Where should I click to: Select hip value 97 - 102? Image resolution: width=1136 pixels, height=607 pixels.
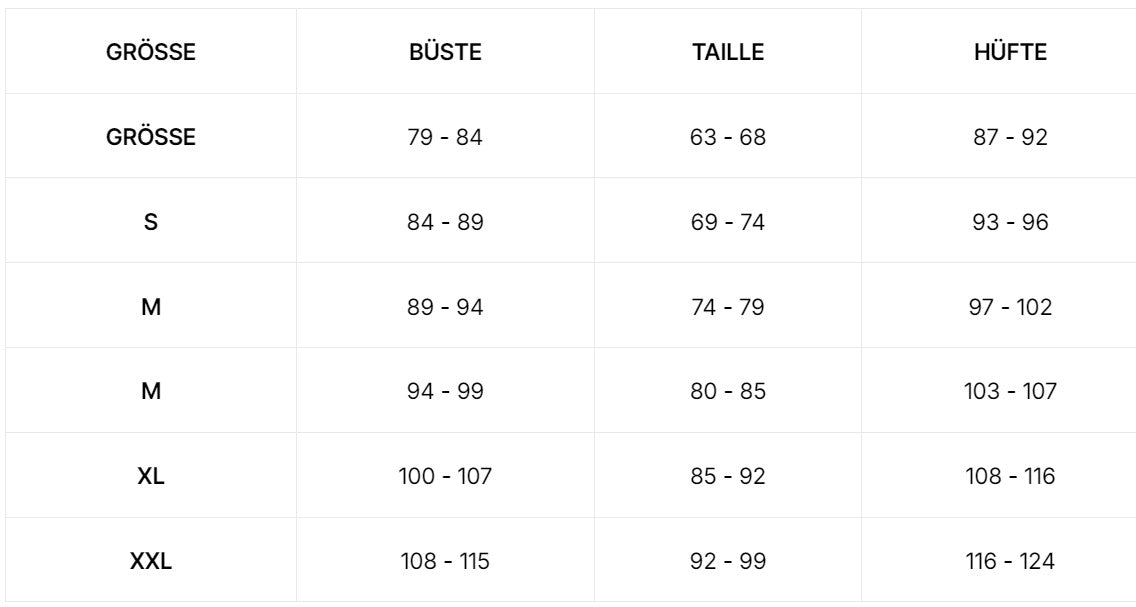click(1010, 307)
